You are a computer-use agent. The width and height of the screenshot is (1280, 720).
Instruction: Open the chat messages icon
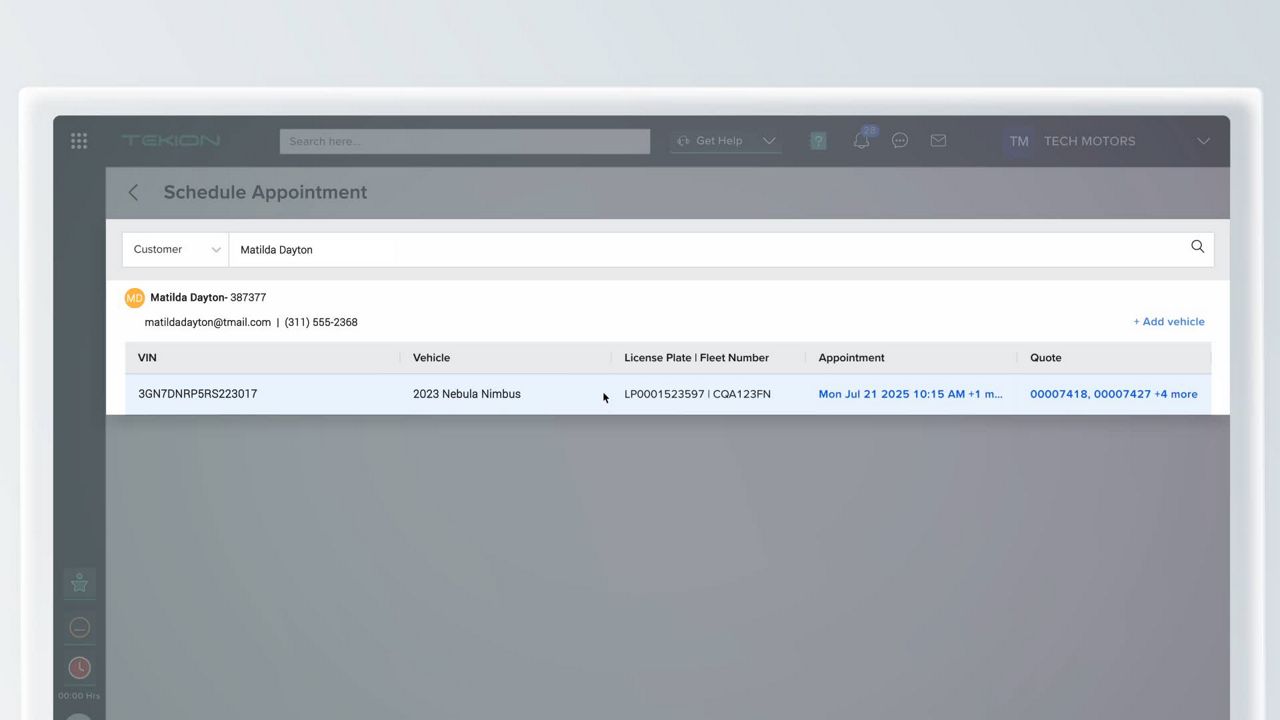click(900, 141)
